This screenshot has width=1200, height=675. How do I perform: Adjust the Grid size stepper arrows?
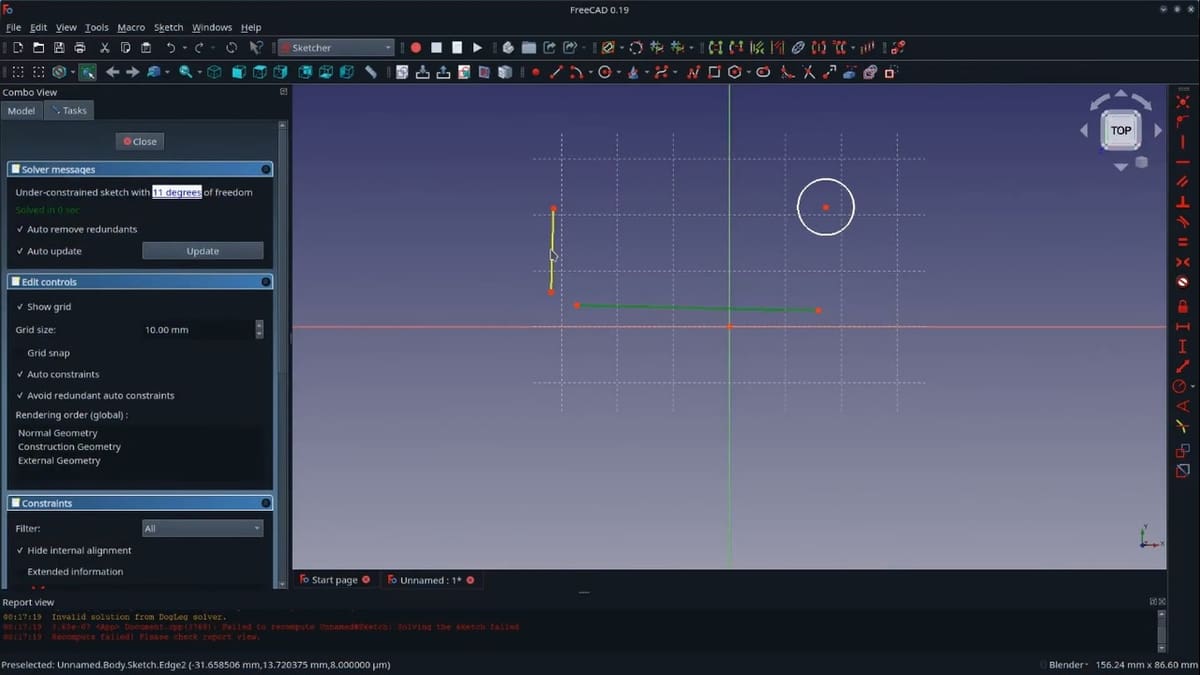(x=259, y=329)
